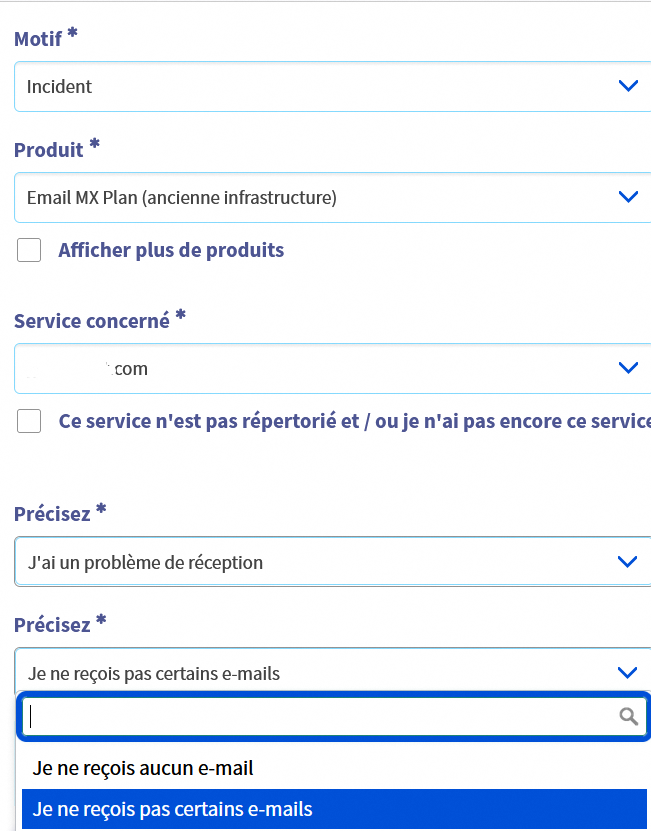This screenshot has height=831, width=651.
Task: Click the "Motif" field label
Action: point(38,39)
